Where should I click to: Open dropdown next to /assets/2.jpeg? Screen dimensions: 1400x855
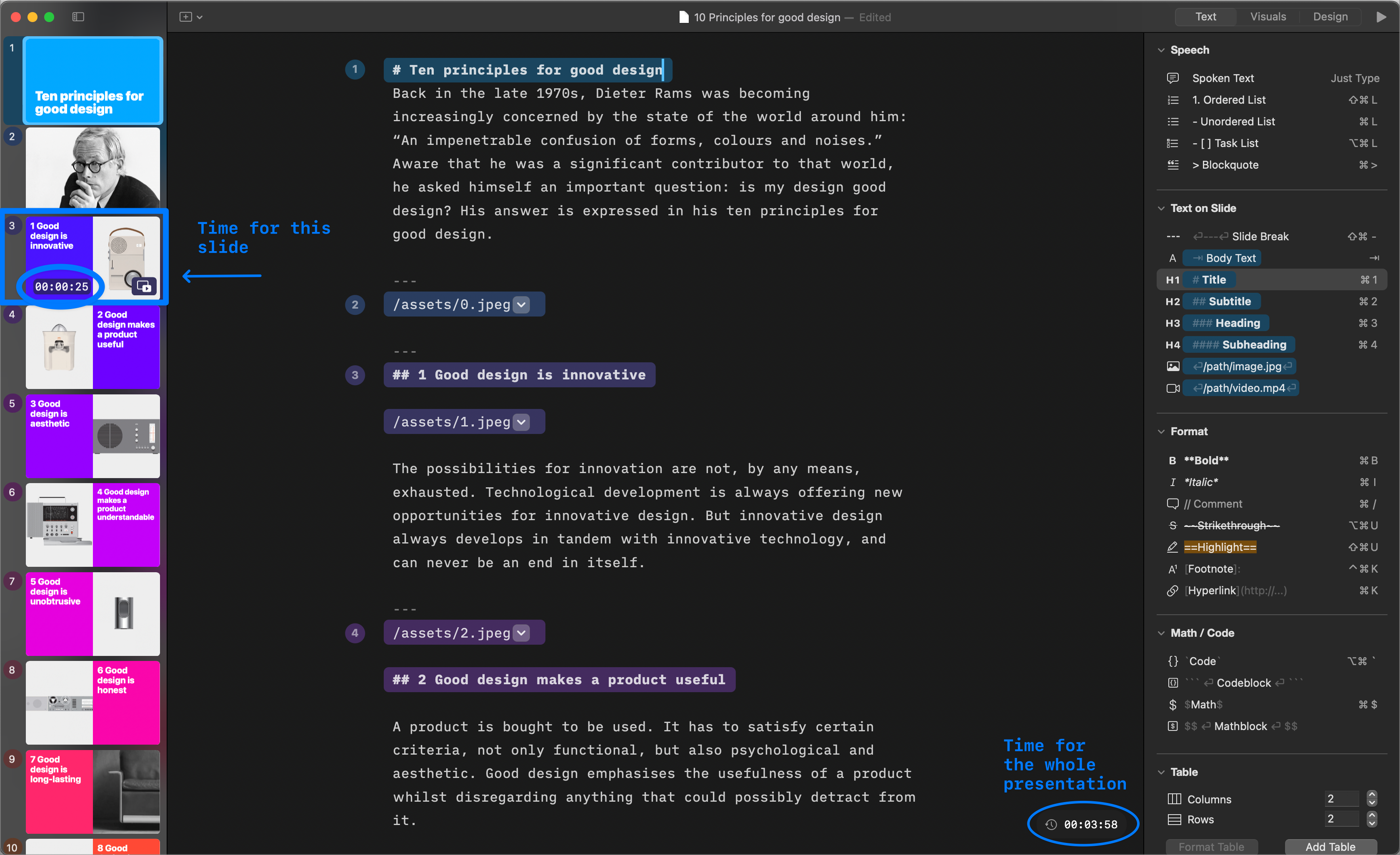click(x=521, y=633)
